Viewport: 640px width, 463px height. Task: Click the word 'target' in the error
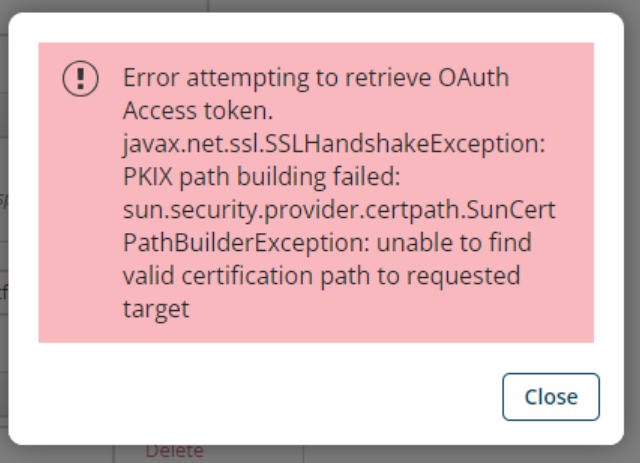pyautogui.click(x=156, y=309)
